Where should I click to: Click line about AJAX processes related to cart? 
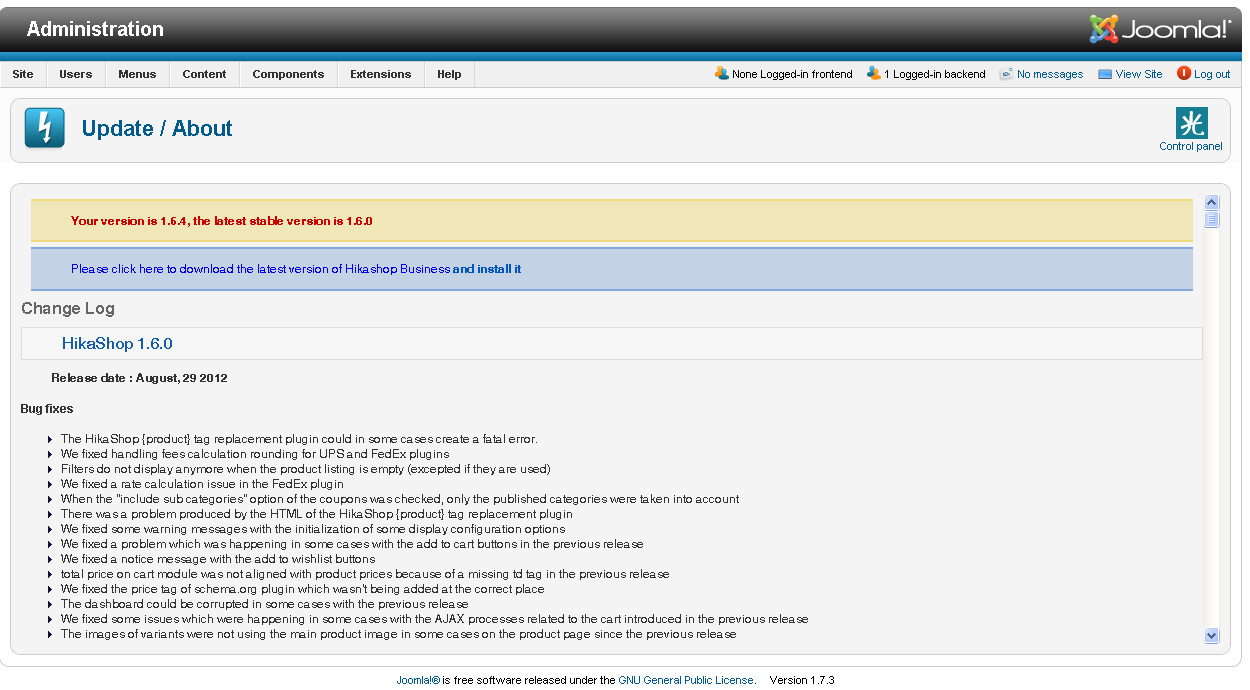click(x=435, y=619)
